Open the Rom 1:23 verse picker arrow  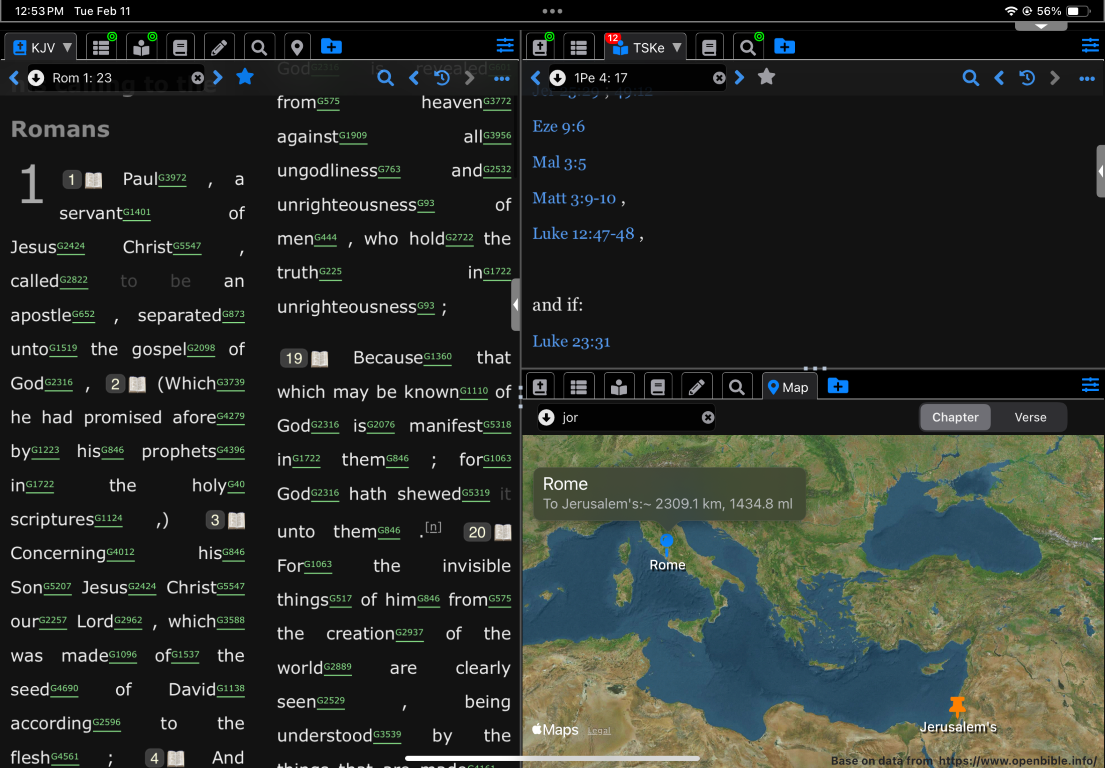36,78
